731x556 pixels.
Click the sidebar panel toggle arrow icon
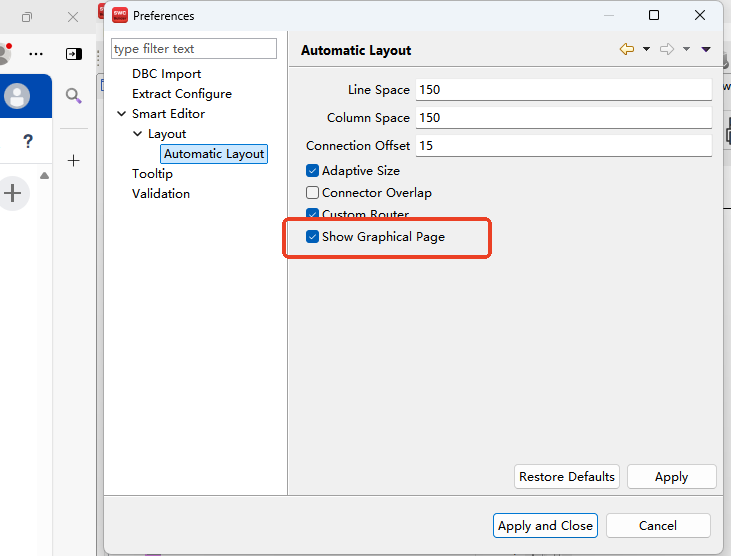coord(73,54)
